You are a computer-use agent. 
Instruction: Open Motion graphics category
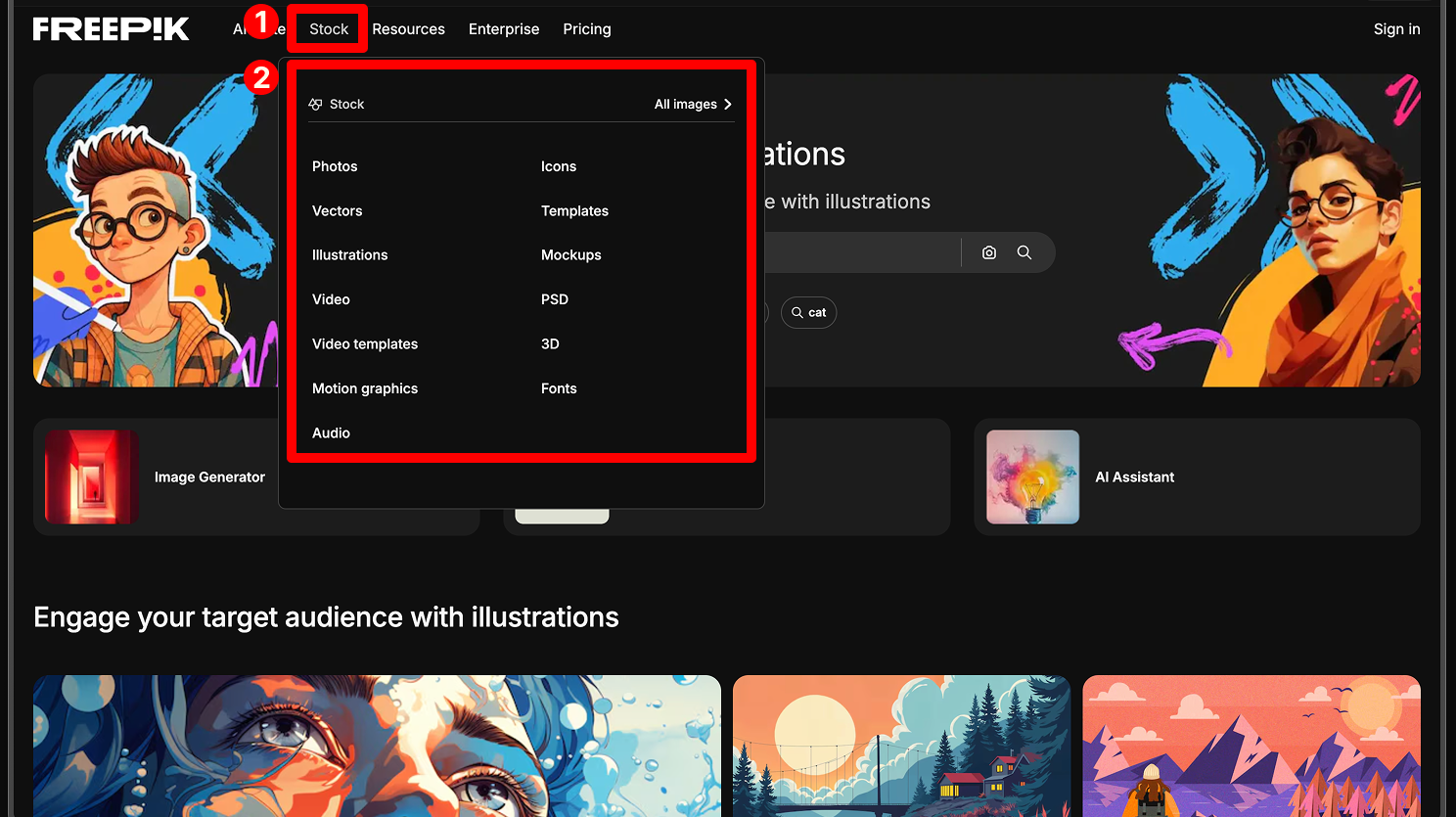(365, 388)
